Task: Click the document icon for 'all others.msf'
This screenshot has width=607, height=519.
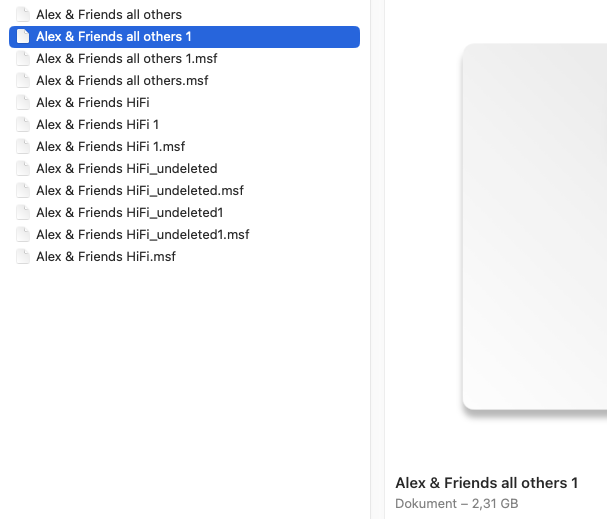Action: tap(23, 81)
